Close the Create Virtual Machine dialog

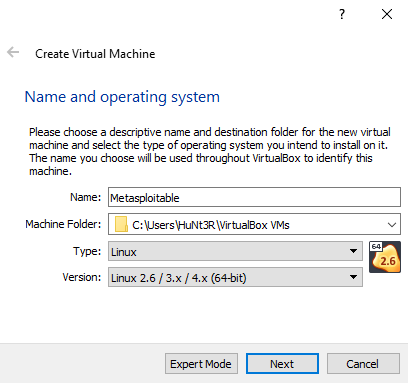[x=387, y=14]
